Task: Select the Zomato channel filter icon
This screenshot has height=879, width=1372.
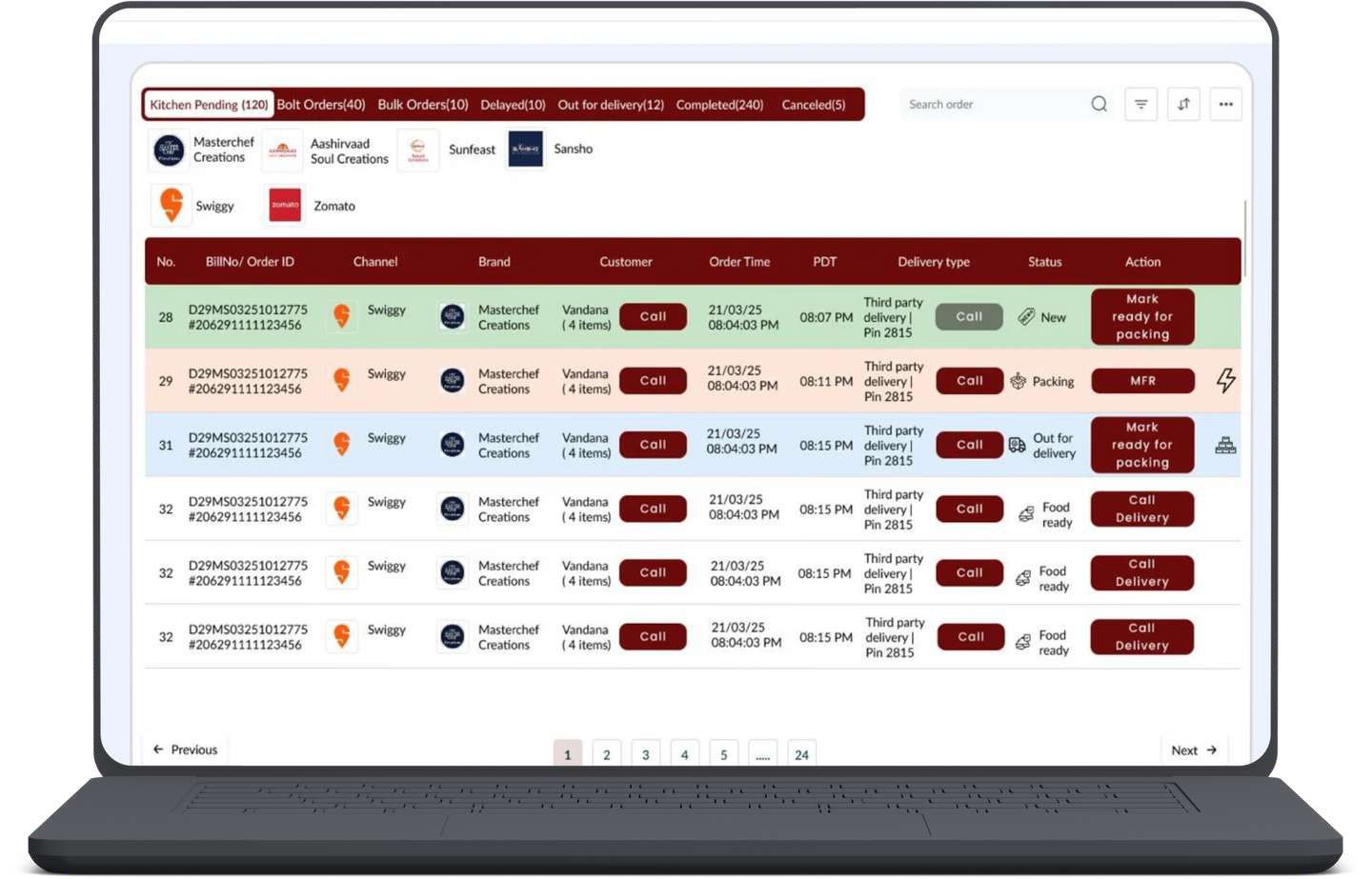Action: click(x=284, y=205)
